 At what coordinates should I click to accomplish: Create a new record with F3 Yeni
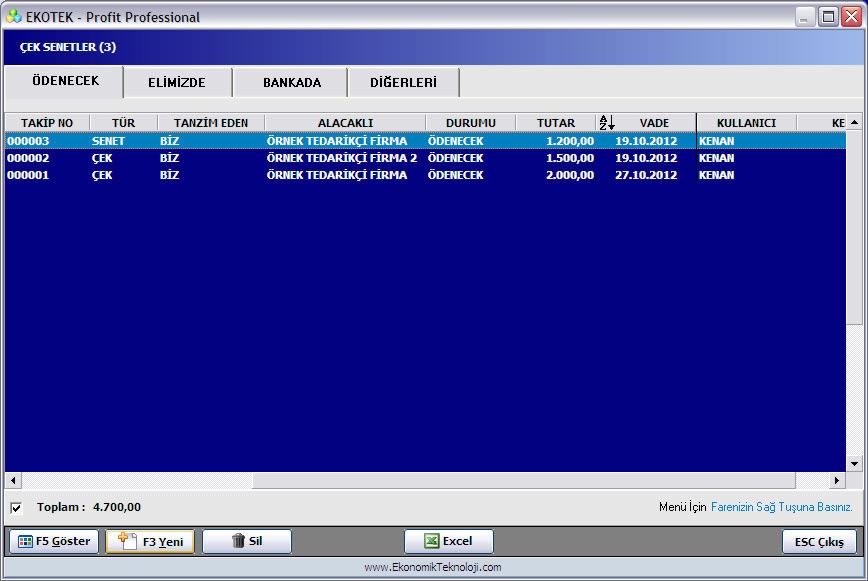[150, 541]
